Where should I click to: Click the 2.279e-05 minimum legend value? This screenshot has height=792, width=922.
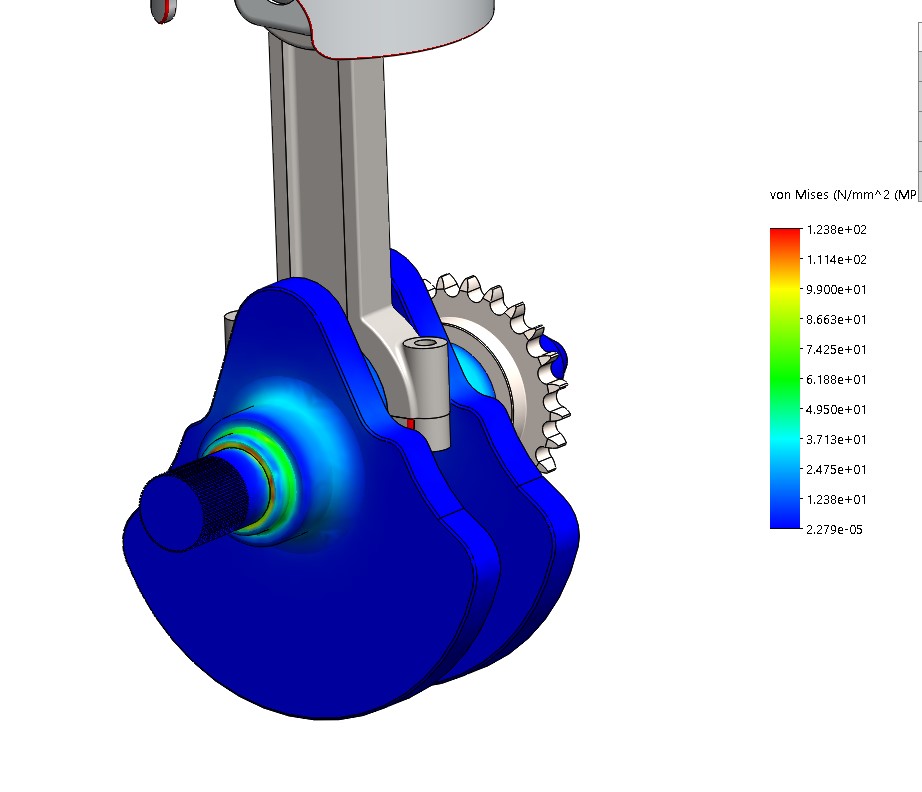834,530
